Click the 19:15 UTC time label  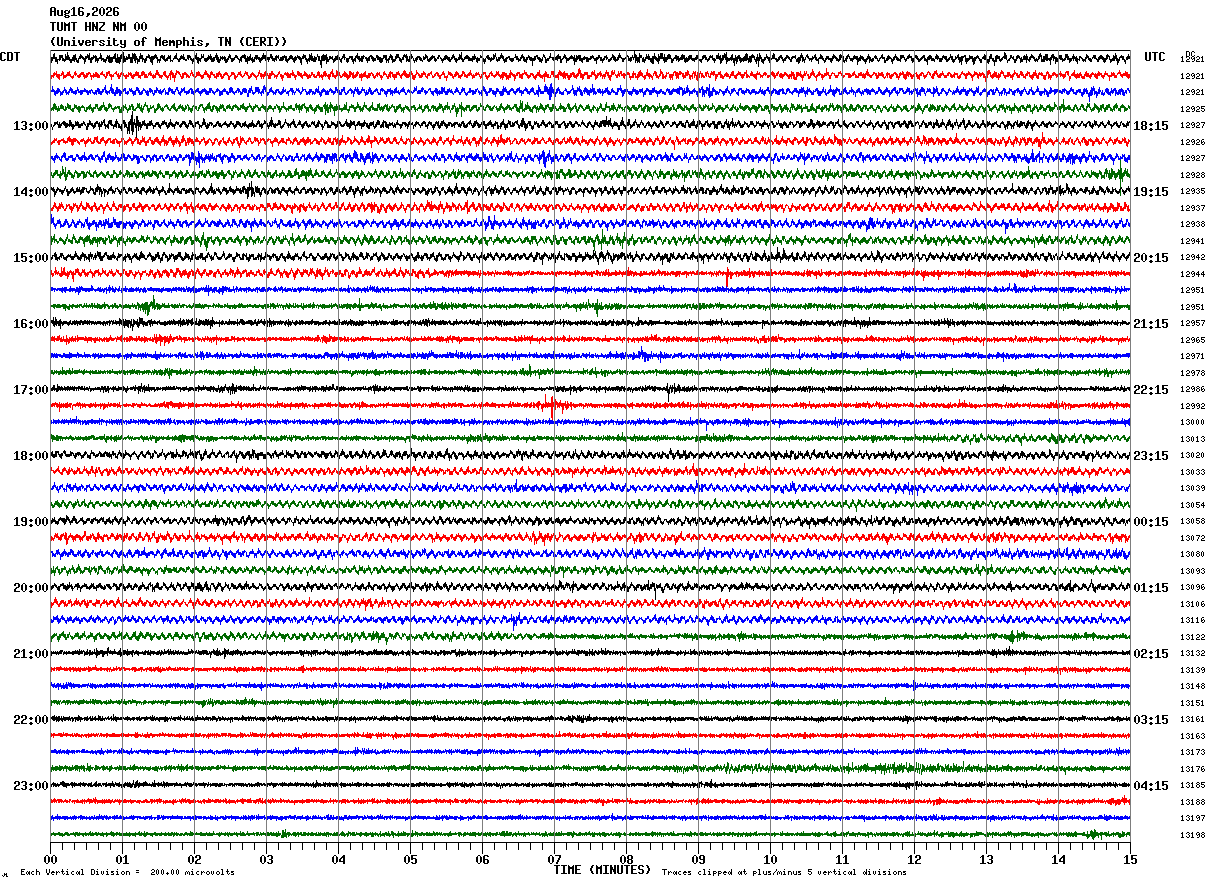(x=1151, y=192)
